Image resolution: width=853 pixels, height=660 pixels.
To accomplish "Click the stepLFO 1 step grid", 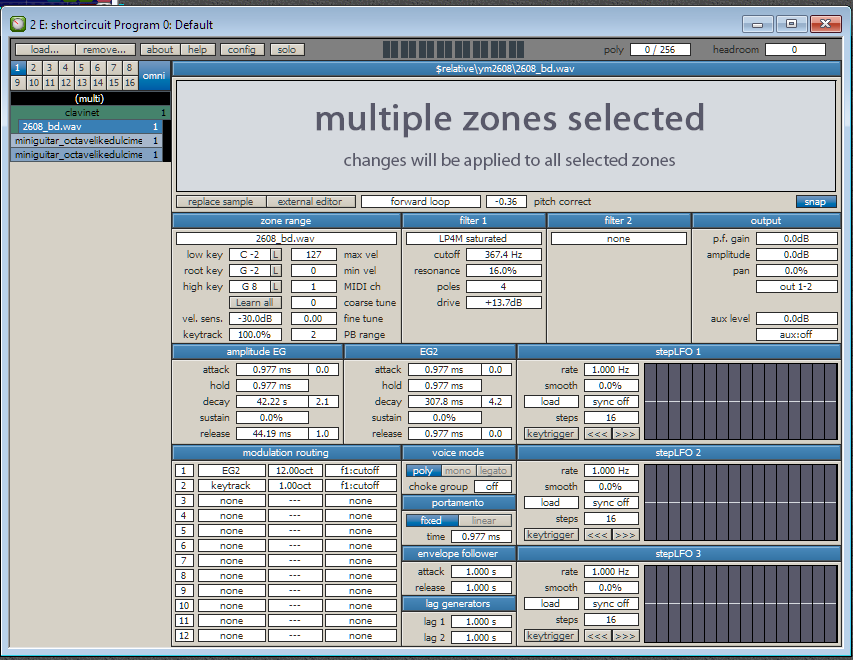I will point(740,402).
